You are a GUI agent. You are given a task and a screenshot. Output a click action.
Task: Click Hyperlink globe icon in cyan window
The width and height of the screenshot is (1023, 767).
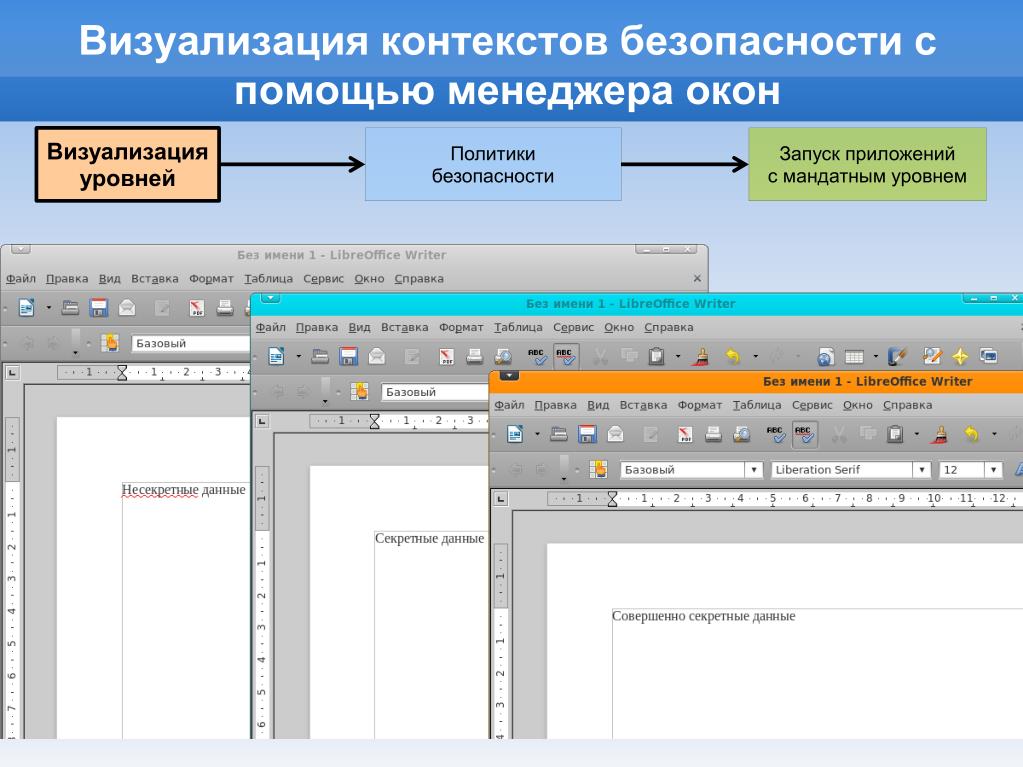coord(826,356)
